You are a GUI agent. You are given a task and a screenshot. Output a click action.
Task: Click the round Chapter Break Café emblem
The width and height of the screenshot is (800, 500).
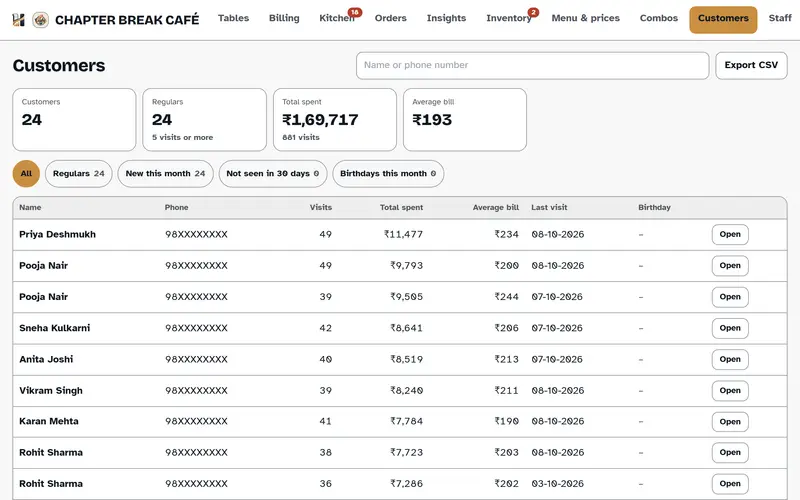pos(41,20)
